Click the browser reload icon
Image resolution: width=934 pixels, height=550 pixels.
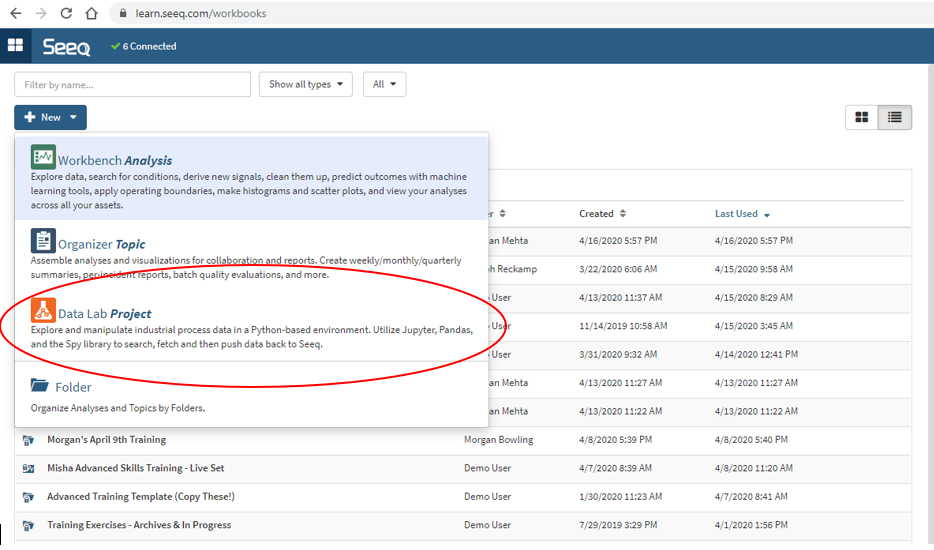66,14
